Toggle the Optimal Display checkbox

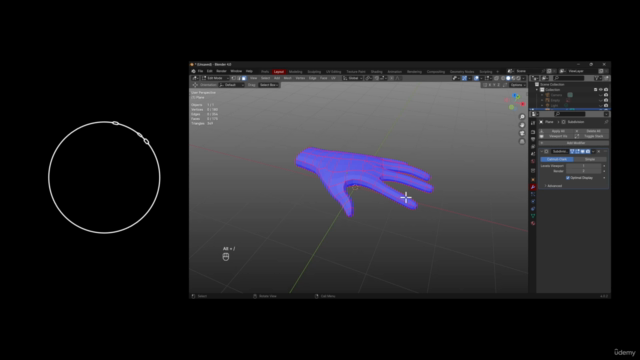point(568,178)
